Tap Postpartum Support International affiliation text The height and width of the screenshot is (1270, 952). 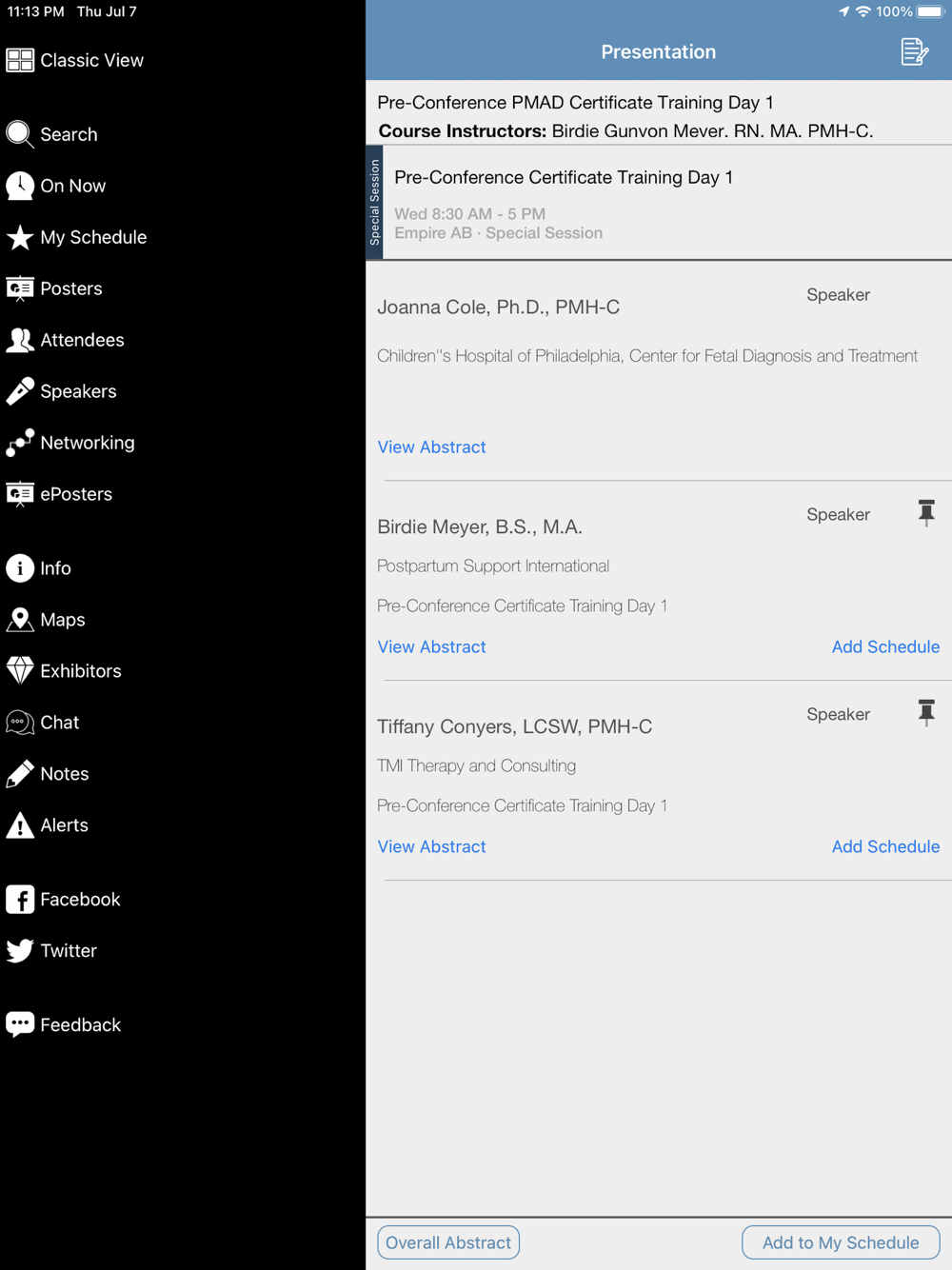[x=493, y=566]
